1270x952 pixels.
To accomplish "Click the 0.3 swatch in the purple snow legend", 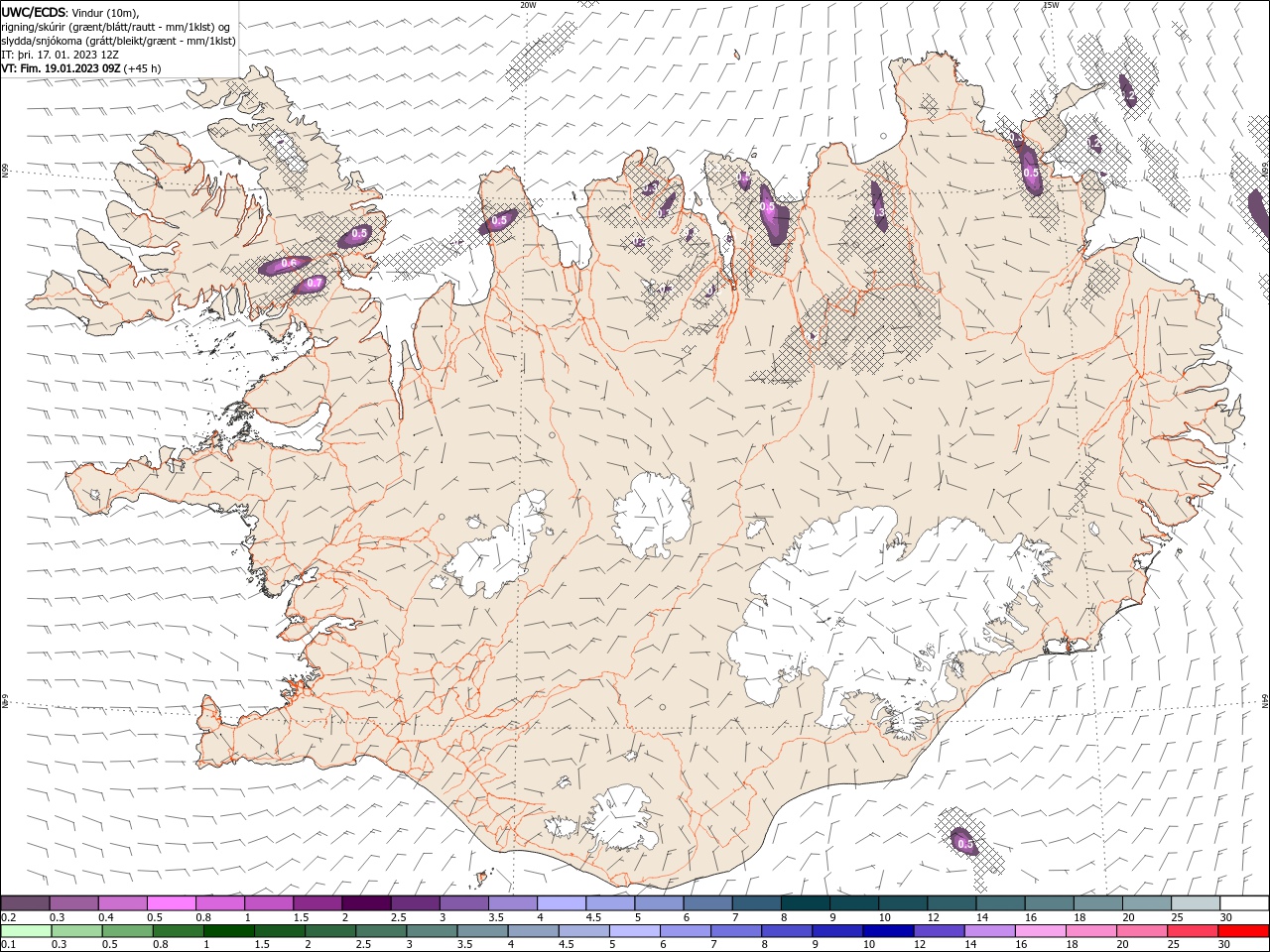I will click(73, 903).
